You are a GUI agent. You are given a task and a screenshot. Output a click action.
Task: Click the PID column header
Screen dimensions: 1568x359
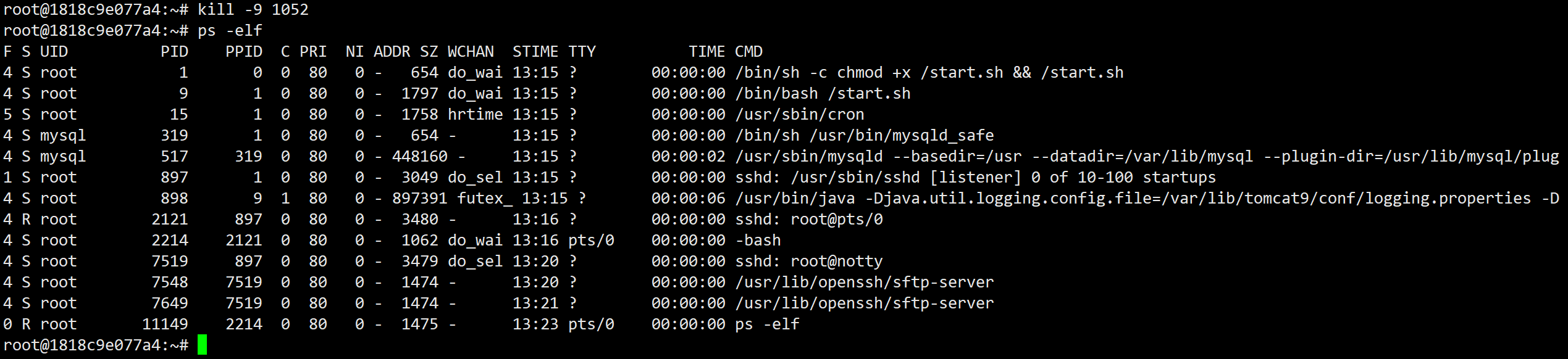coord(174,51)
